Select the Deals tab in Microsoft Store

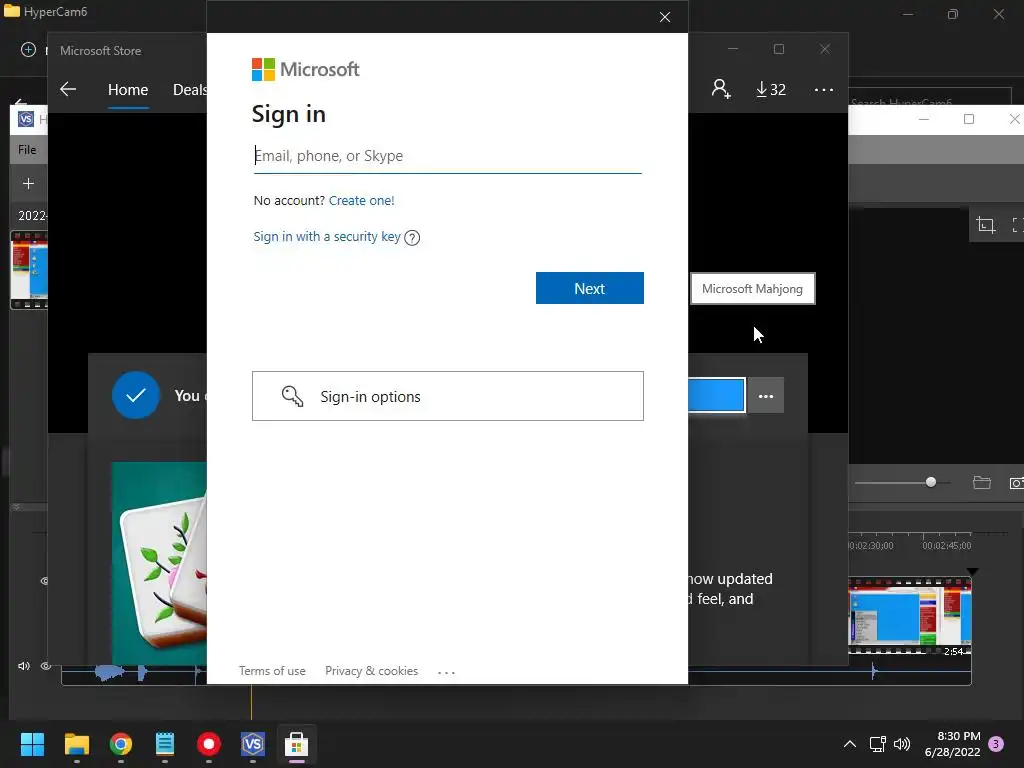[x=189, y=89]
